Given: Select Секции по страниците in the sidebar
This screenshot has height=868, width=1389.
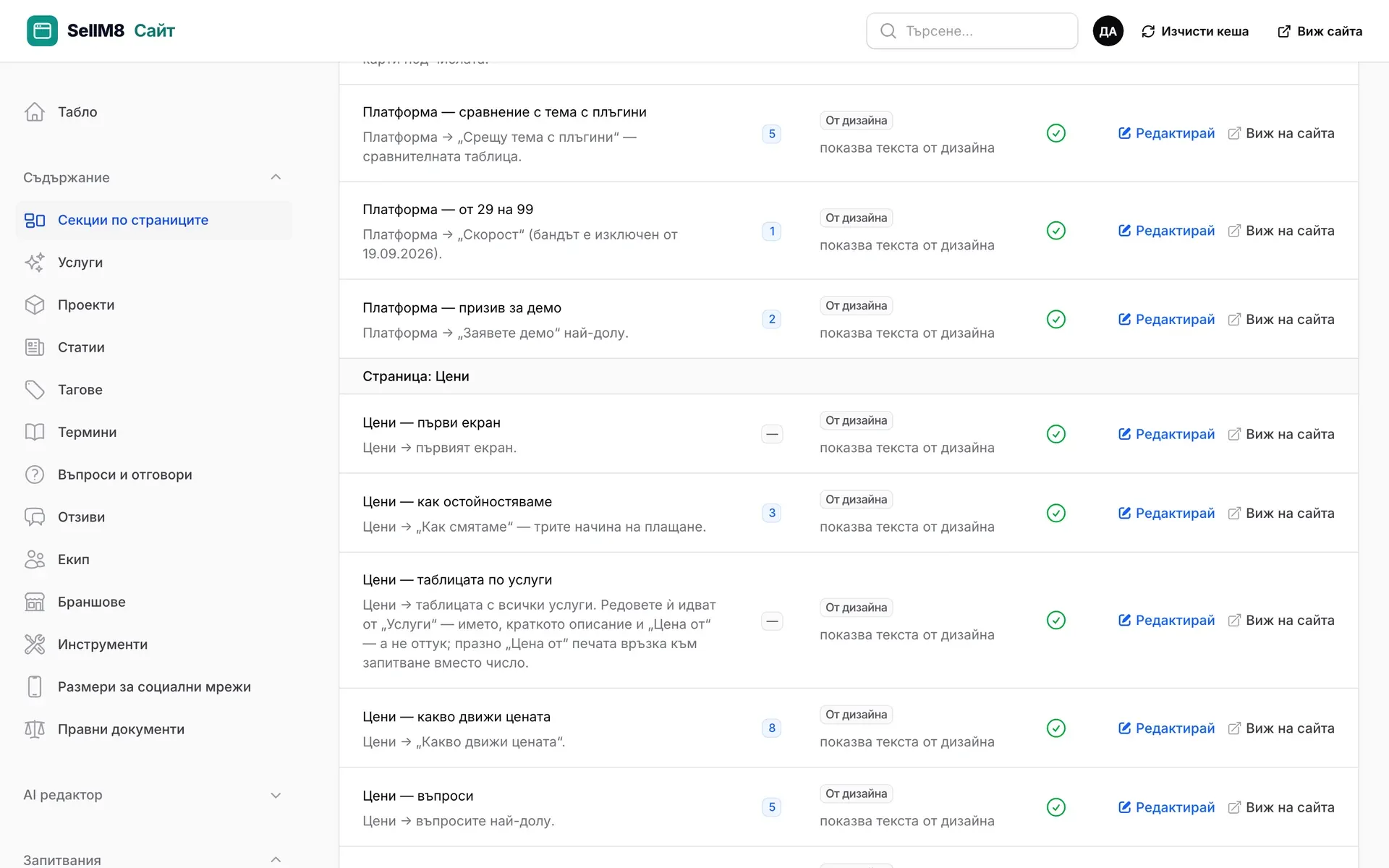Looking at the screenshot, I should click(154, 220).
